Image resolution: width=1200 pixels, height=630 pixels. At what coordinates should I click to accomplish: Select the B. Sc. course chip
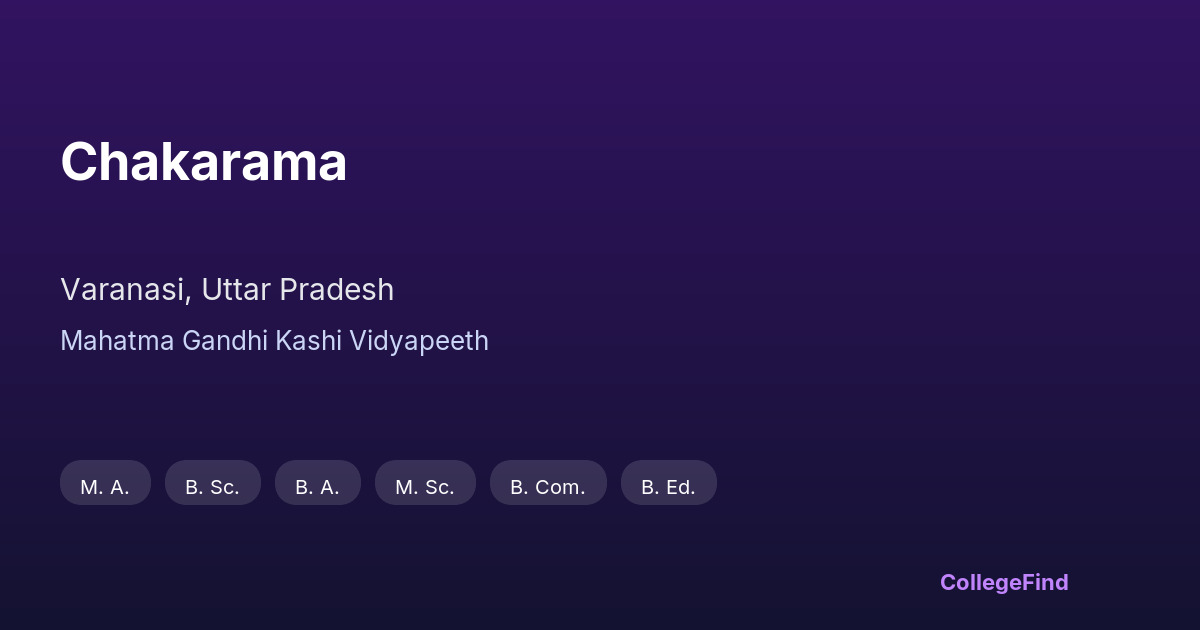(212, 487)
